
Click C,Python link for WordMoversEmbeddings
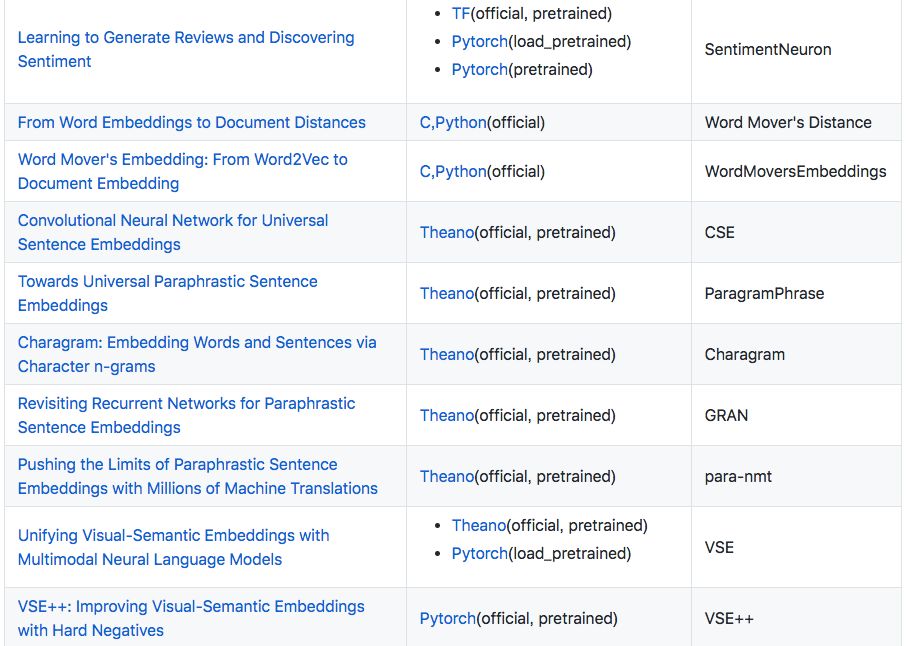pyautogui.click(x=453, y=172)
